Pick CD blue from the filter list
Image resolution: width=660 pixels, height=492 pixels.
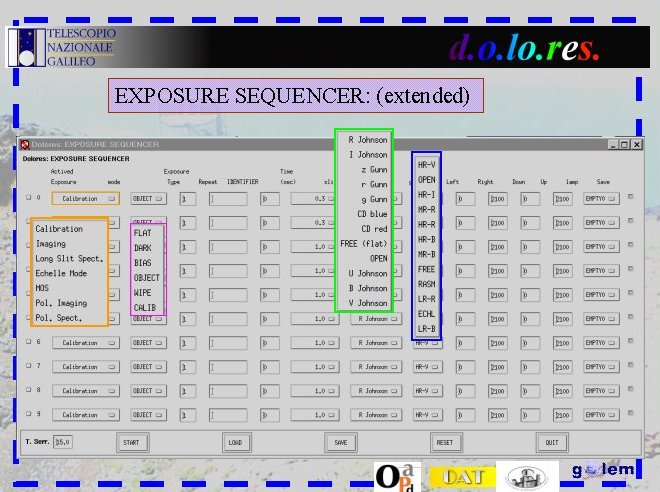point(365,214)
